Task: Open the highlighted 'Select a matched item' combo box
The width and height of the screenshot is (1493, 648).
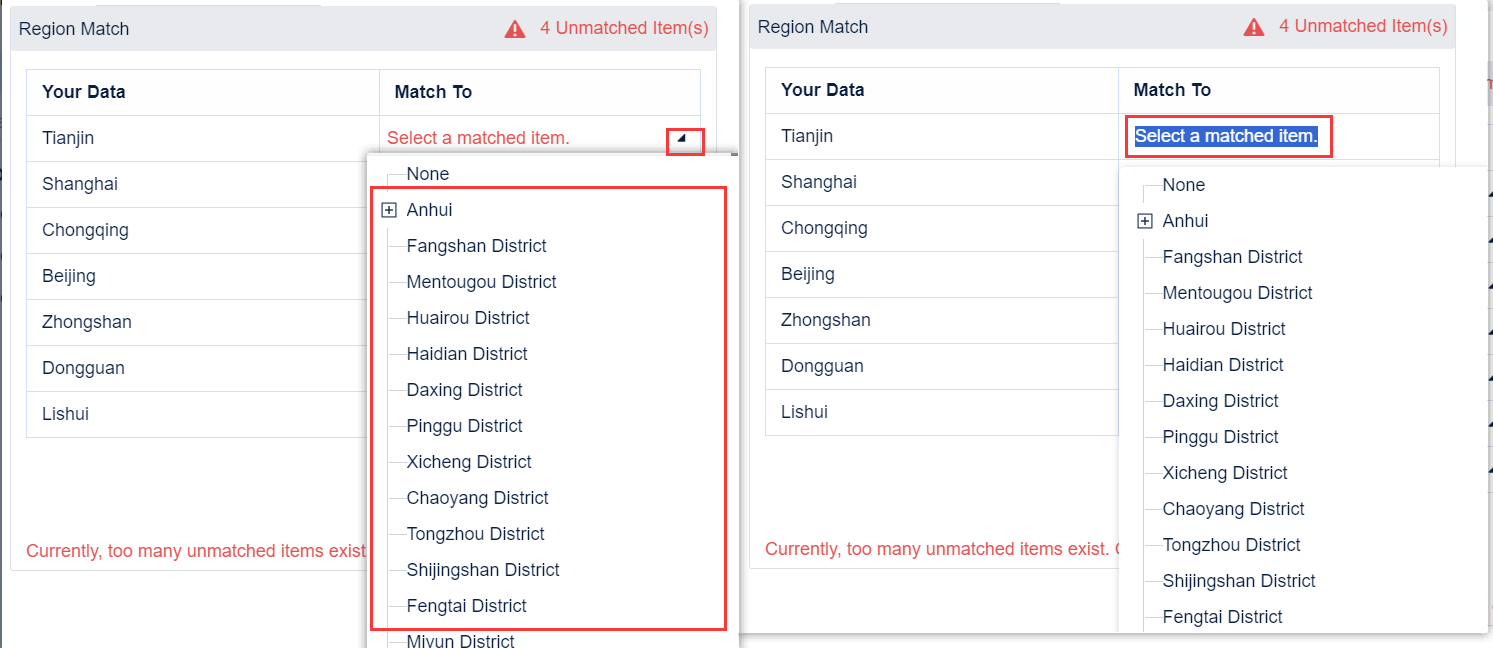Action: pos(1228,135)
